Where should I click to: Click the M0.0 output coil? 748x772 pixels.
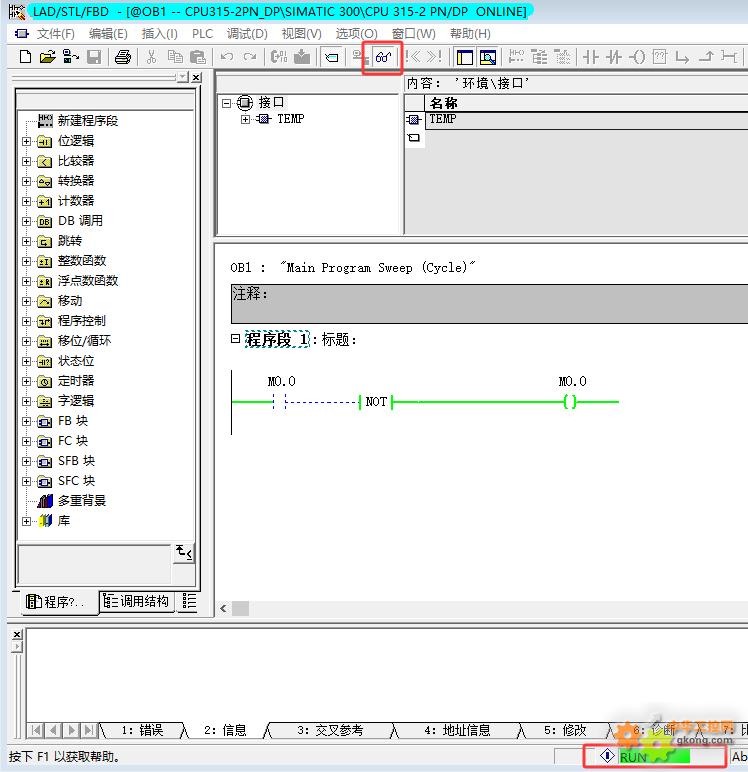(x=570, y=402)
